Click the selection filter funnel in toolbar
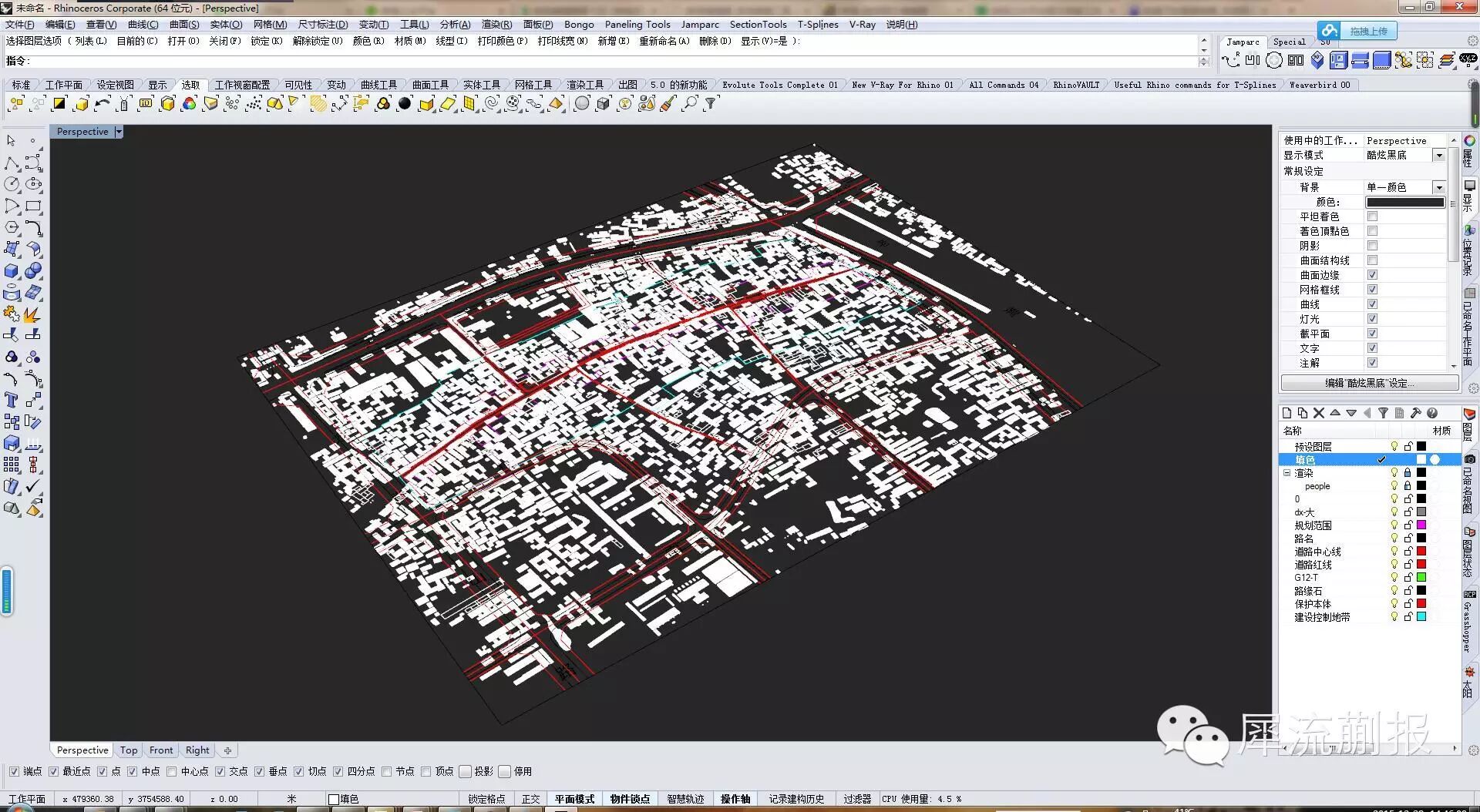The width and height of the screenshot is (1480, 812). pos(711,103)
